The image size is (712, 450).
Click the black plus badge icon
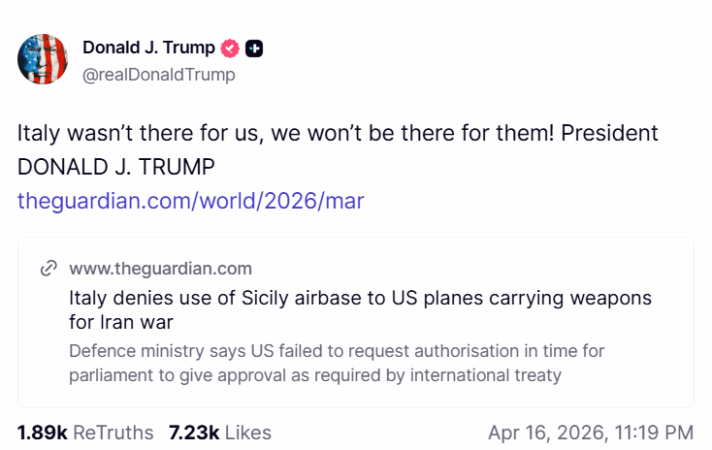pos(255,48)
